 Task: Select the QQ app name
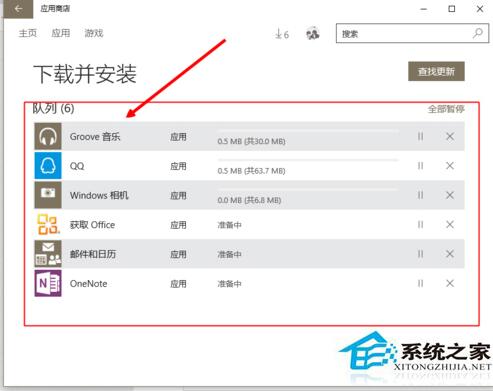point(77,166)
